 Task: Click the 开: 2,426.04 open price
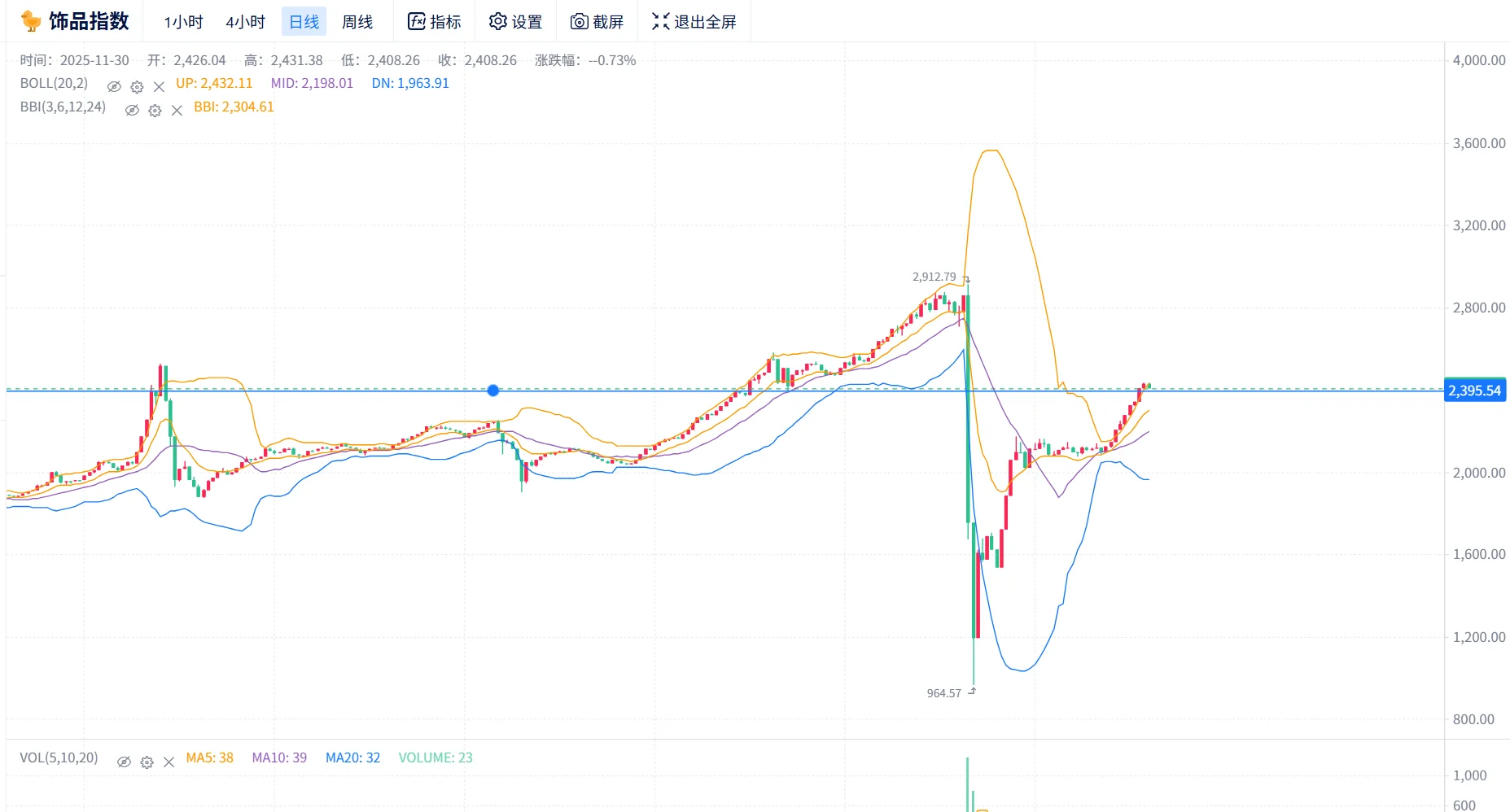click(186, 60)
